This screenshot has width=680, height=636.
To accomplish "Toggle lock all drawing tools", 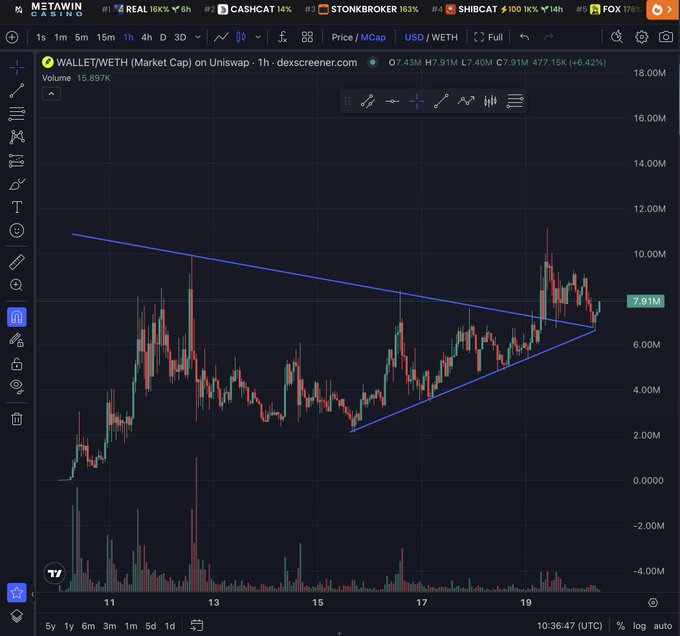I will tap(17, 363).
